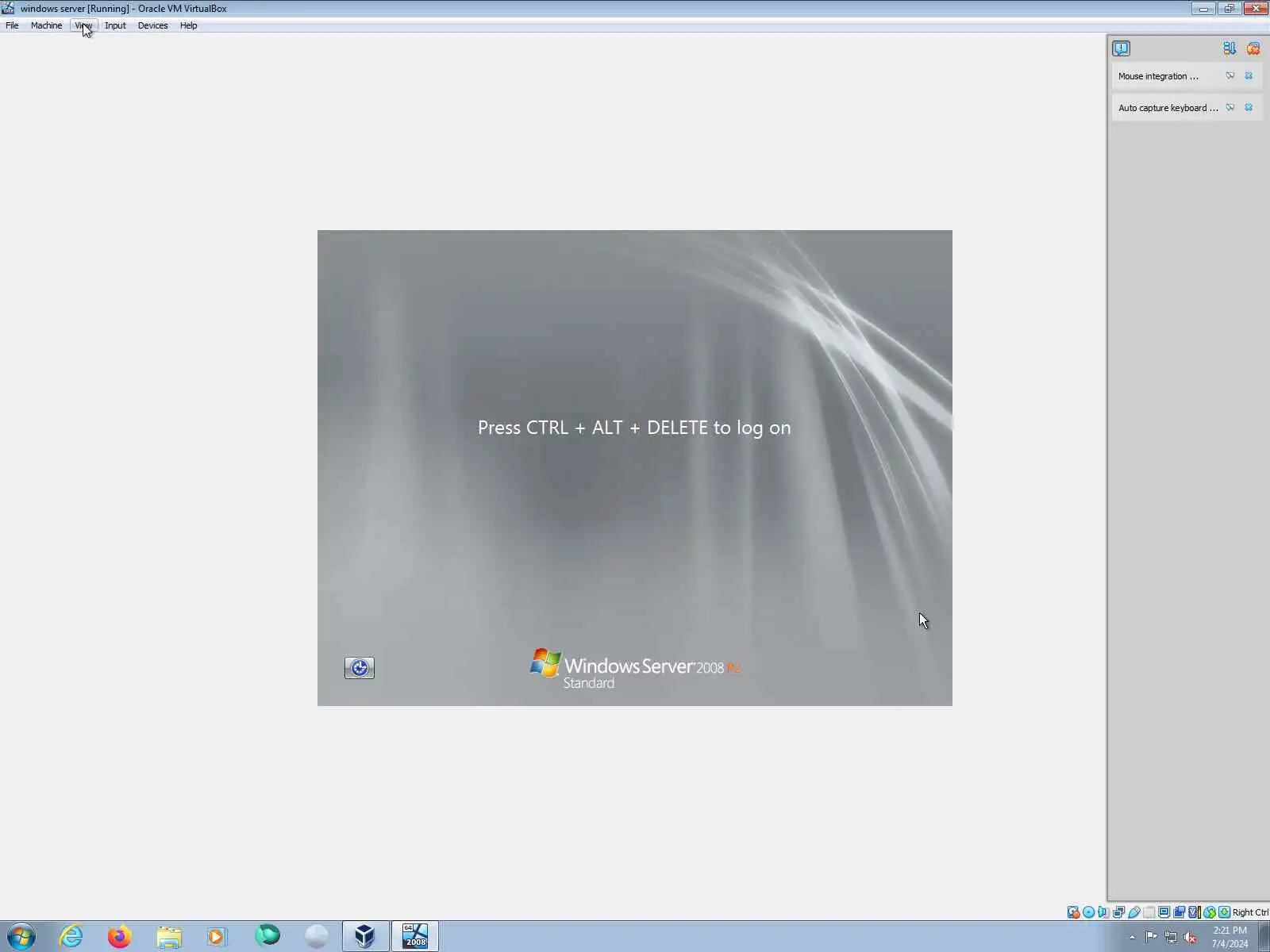Open network status icon in system tray
The image size is (1270, 952).
[1171, 937]
